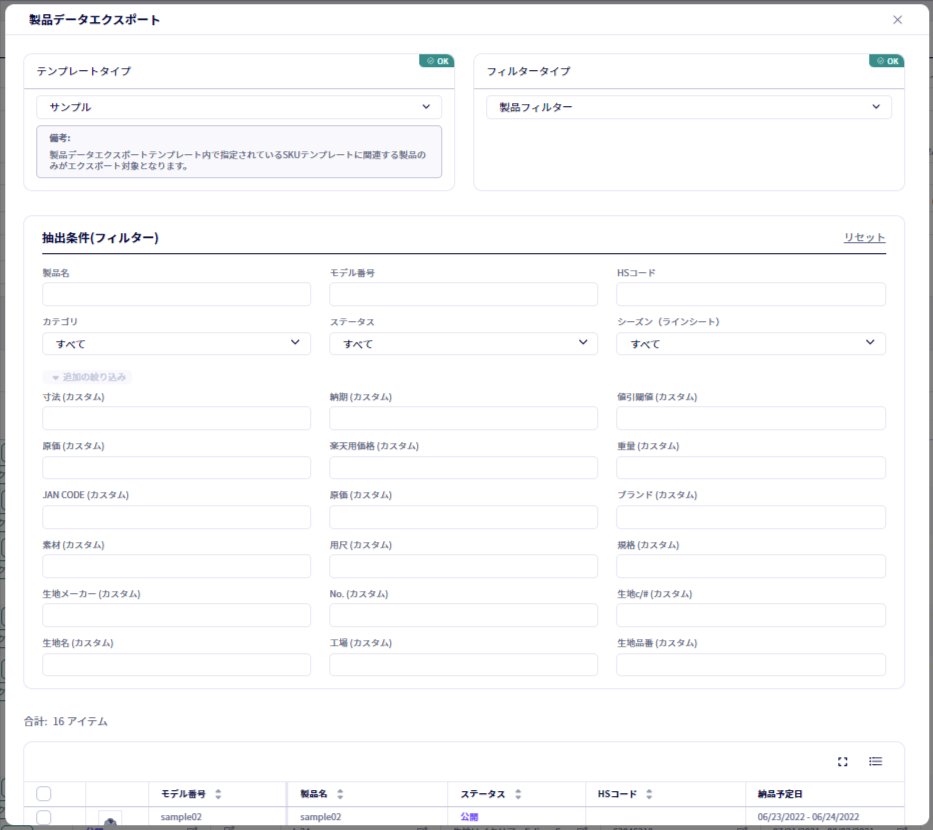Viewport: 933px width, 830px height.
Task: Sort by ステータス column arrows
Action: [518, 794]
